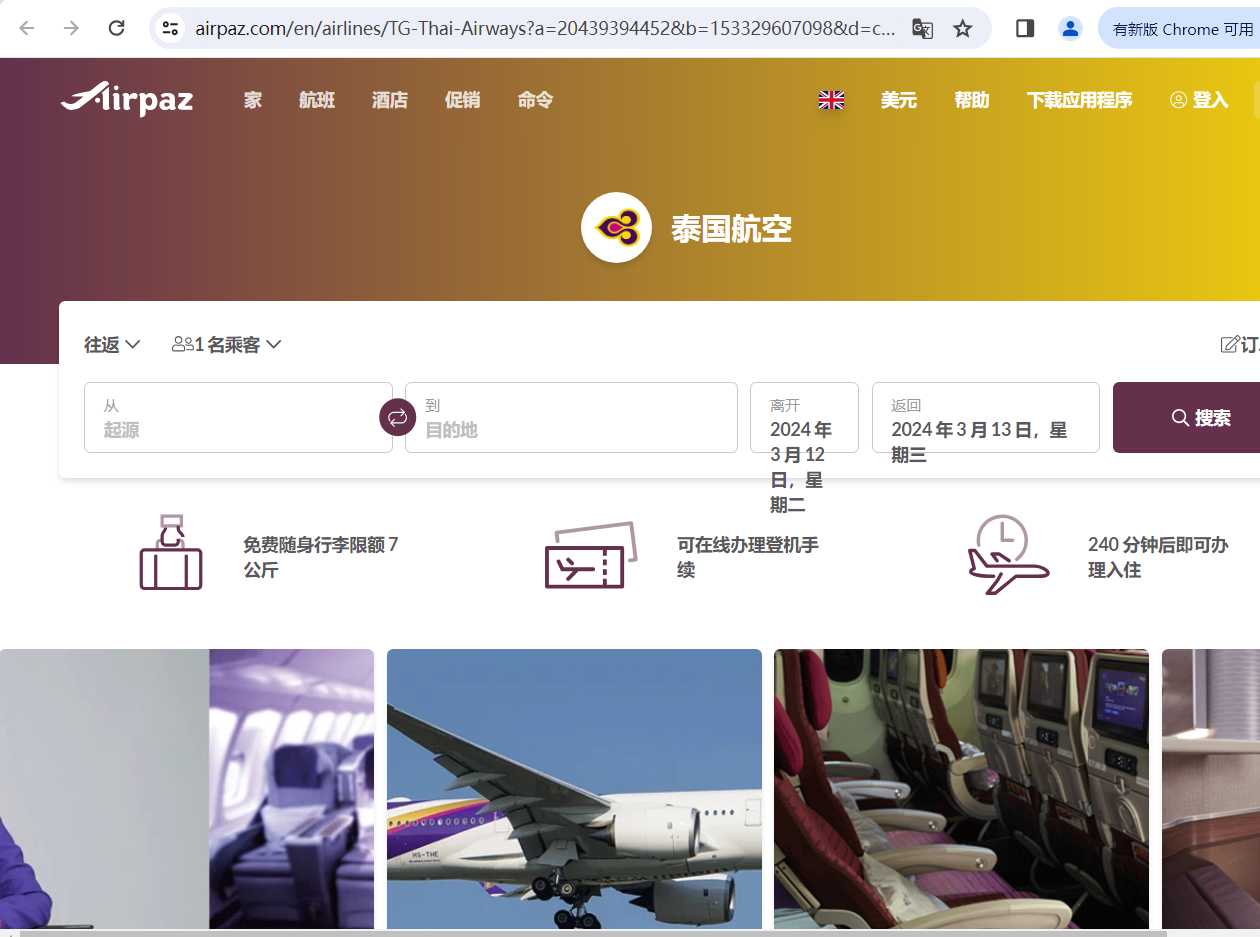Click the boarding pass check-in icon
Image resolution: width=1260 pixels, height=937 pixels.
pyautogui.click(x=591, y=555)
